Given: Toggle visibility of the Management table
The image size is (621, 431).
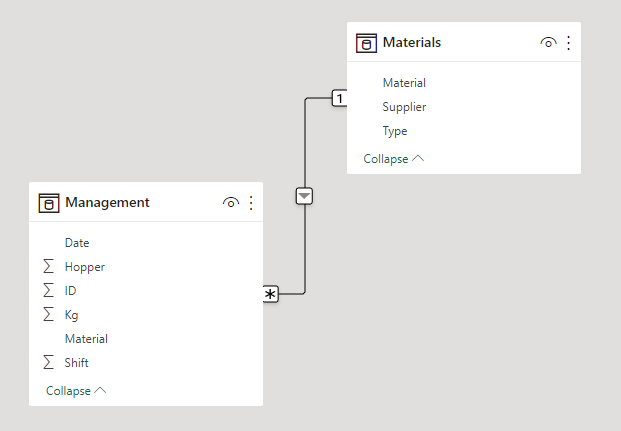Looking at the screenshot, I should click(230, 203).
